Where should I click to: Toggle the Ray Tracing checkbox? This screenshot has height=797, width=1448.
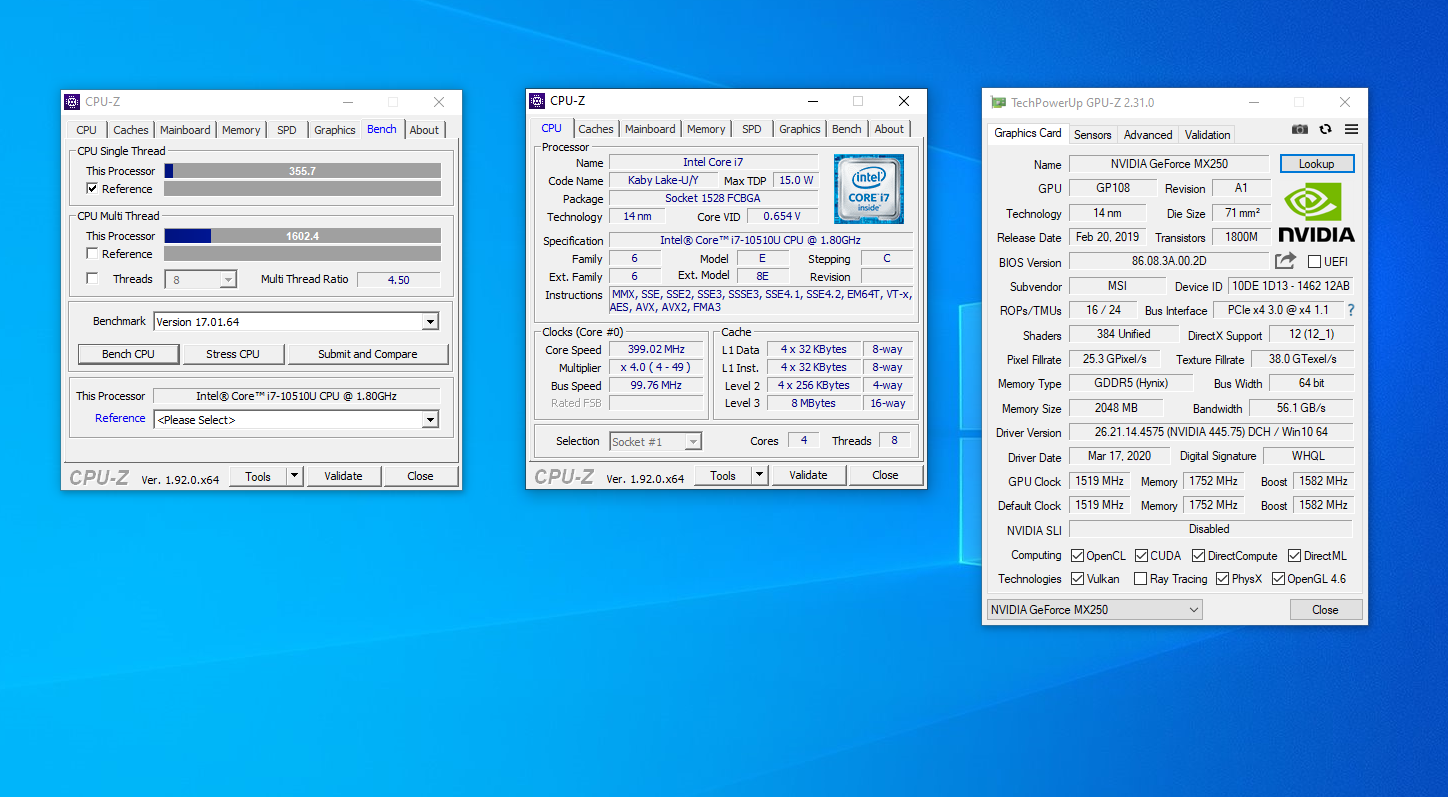pyautogui.click(x=1141, y=579)
